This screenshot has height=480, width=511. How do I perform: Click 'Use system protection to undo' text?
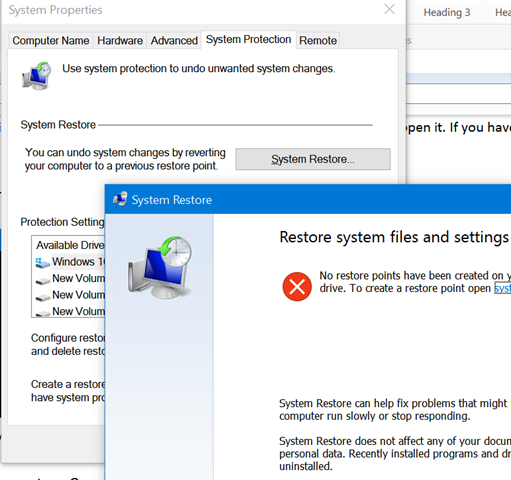(199, 69)
